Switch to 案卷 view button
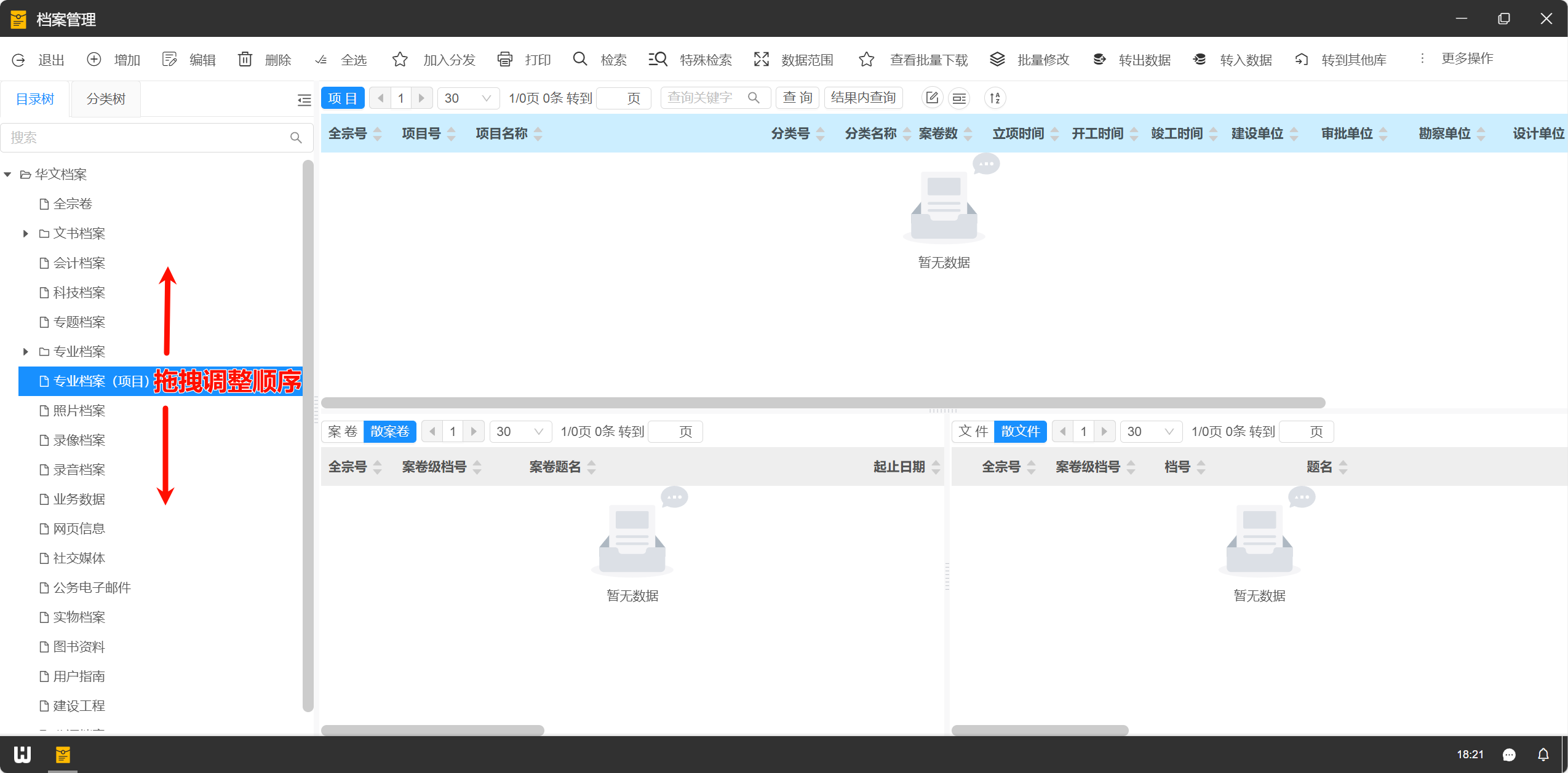Image resolution: width=1568 pixels, height=773 pixels. click(343, 431)
